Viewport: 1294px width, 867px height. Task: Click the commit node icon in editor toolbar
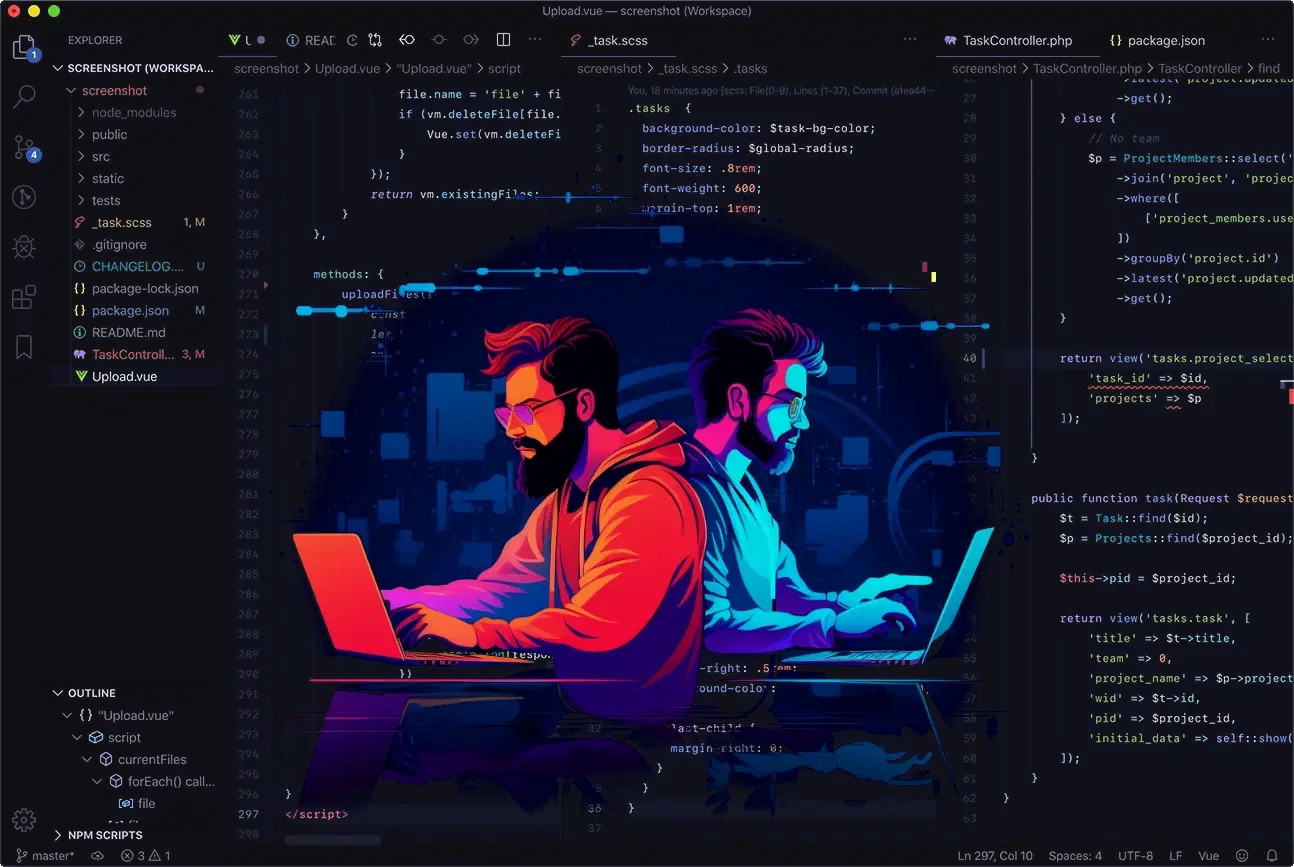click(x=439, y=40)
